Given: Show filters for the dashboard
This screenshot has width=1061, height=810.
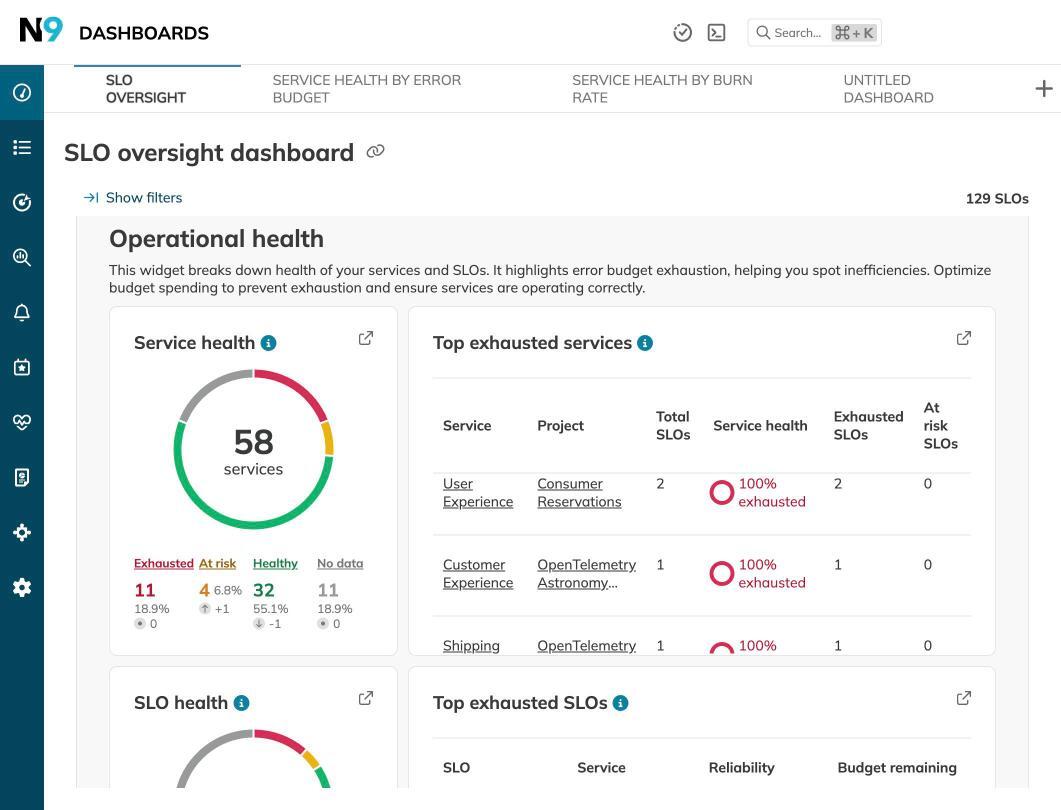Looking at the screenshot, I should click(x=133, y=196).
